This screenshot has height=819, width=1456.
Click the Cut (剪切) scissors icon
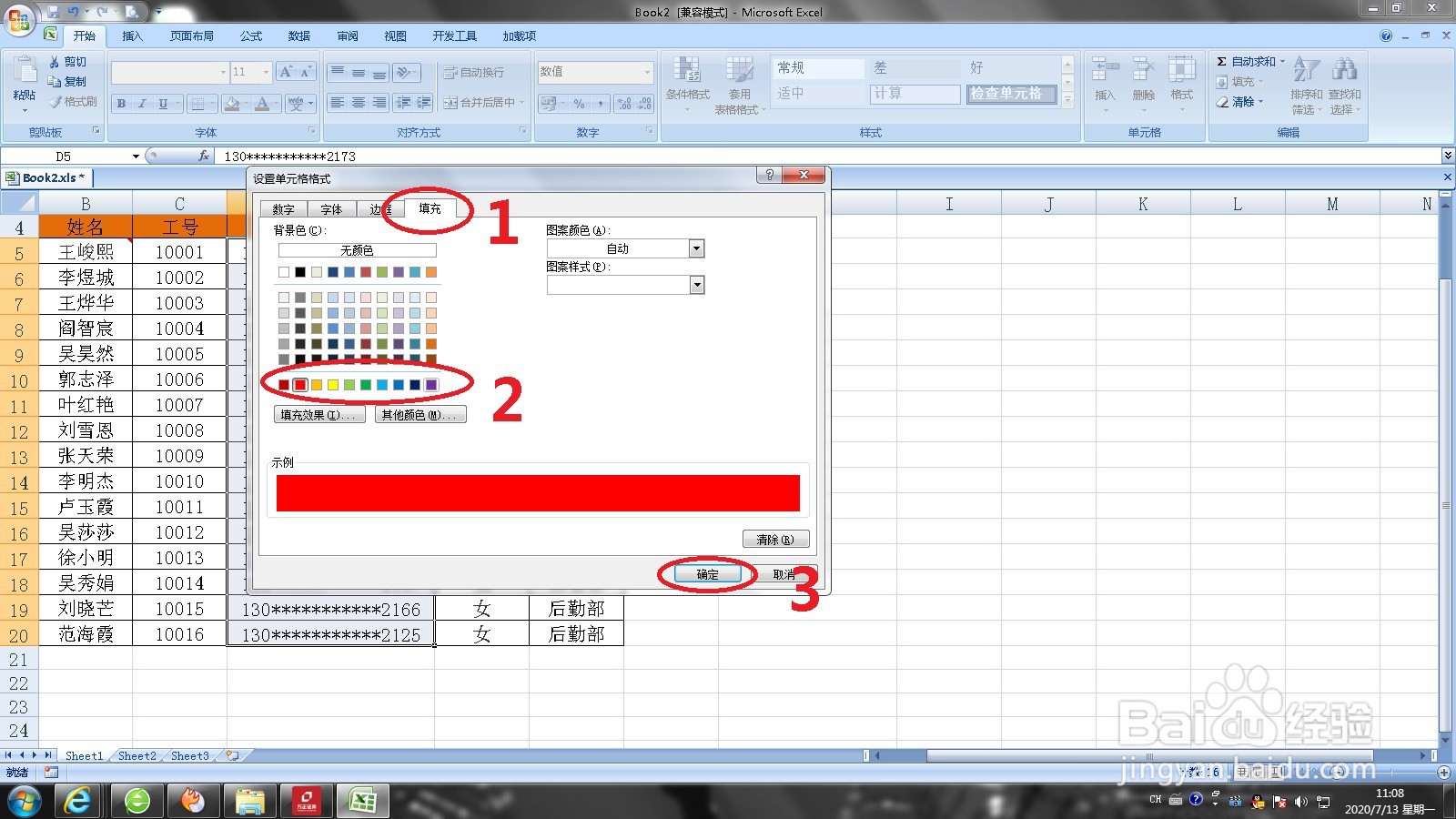pyautogui.click(x=55, y=62)
